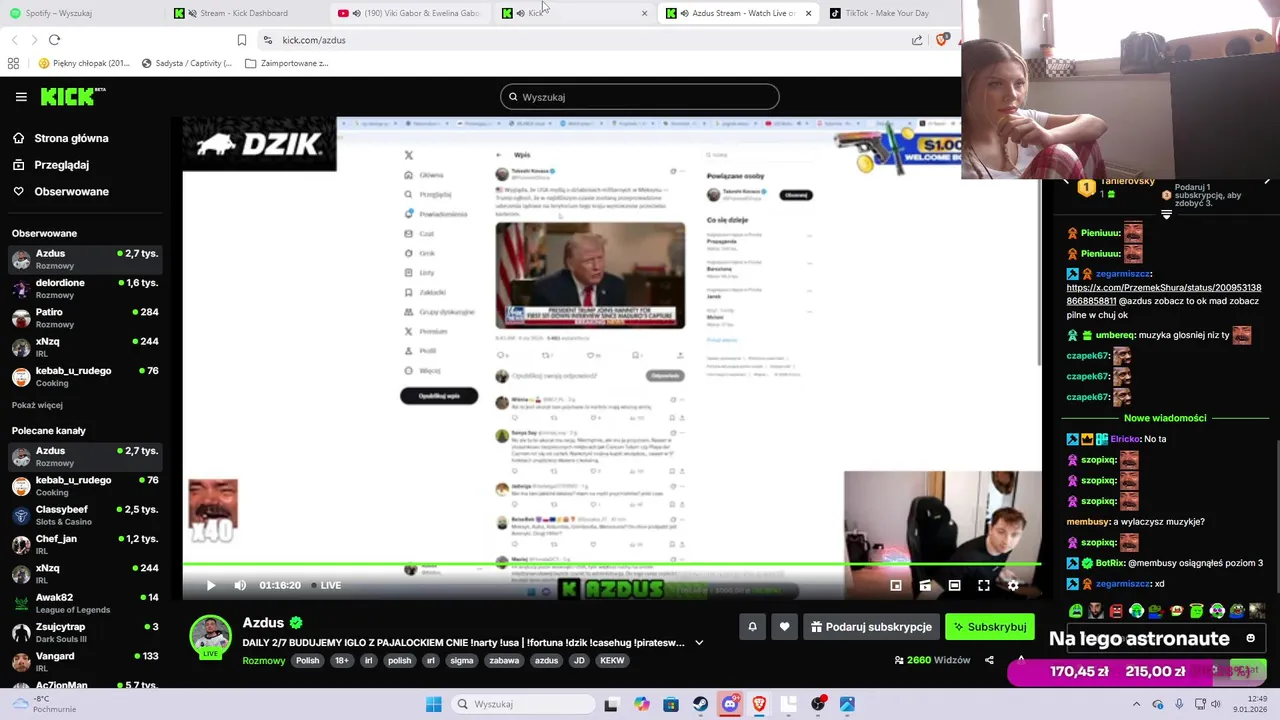This screenshot has width=1280, height=720.
Task: Click the Windows taskbar search box
Action: pos(521,704)
